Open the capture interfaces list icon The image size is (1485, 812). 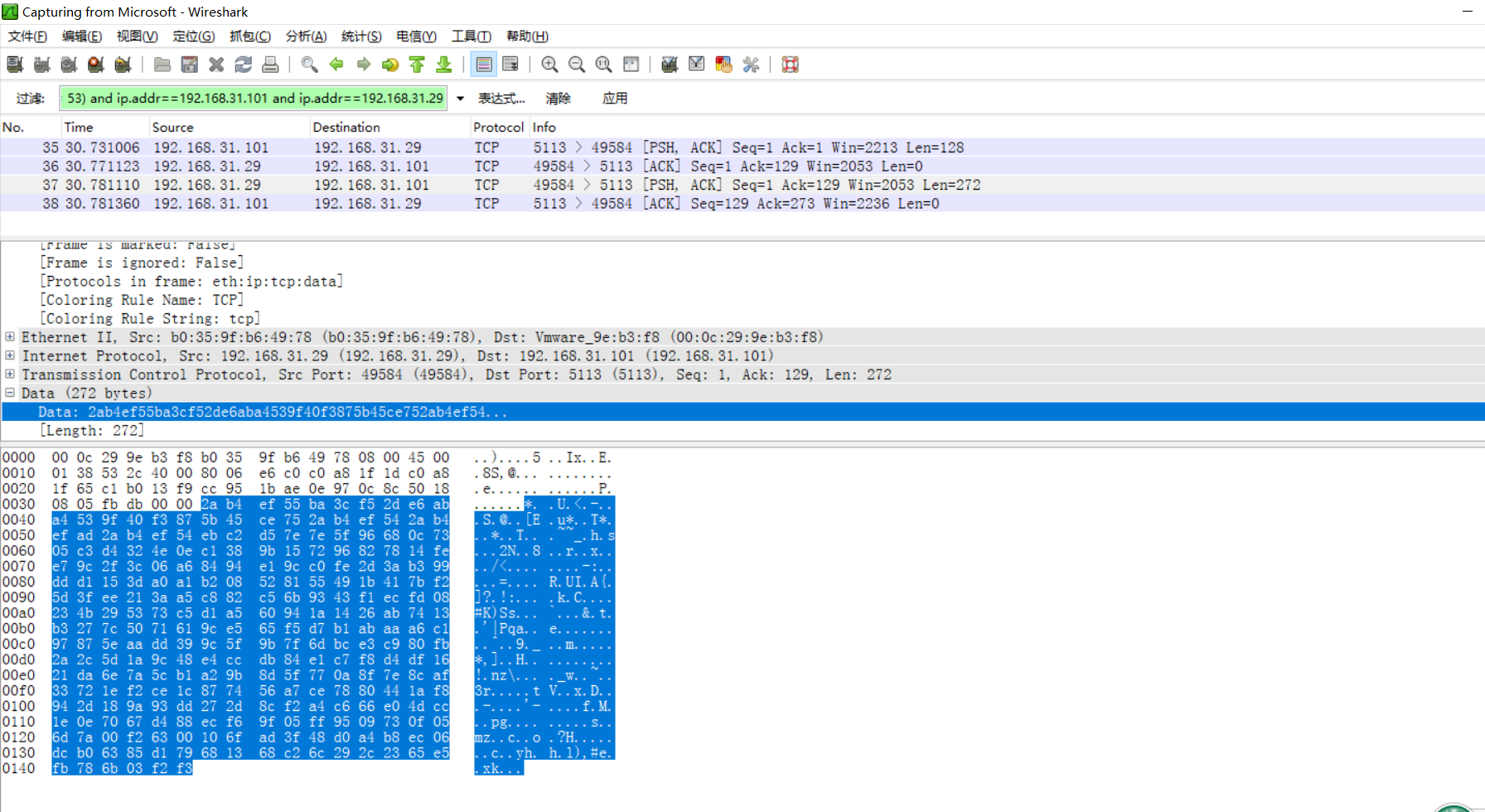tap(15, 65)
